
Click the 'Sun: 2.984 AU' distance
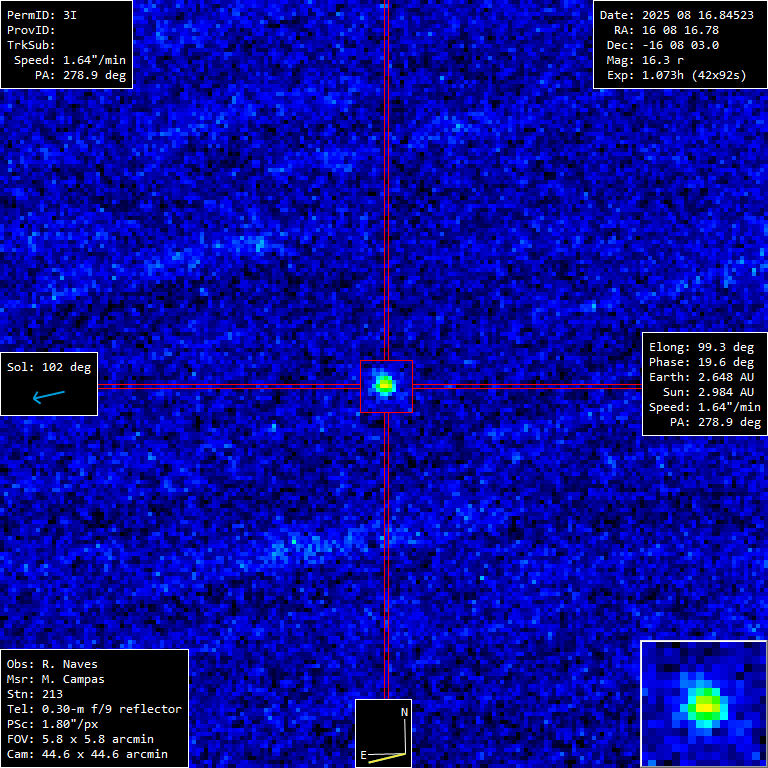708,392
